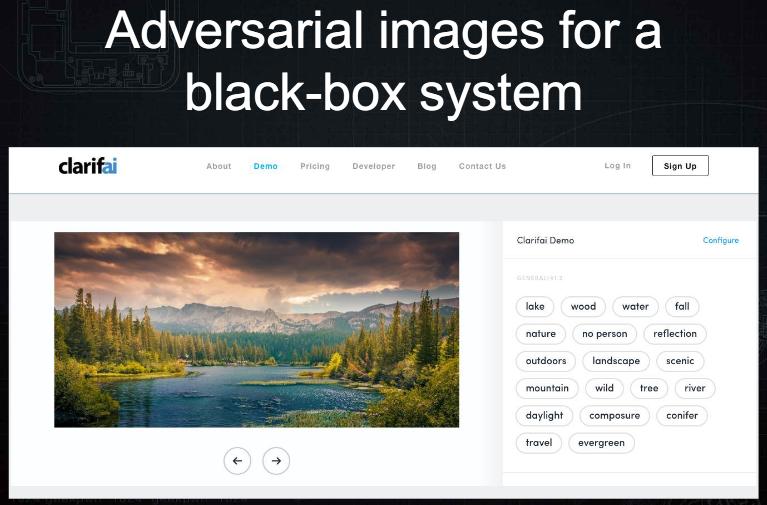Click Contact Us in navigation
This screenshot has height=505, width=767.
(x=482, y=166)
